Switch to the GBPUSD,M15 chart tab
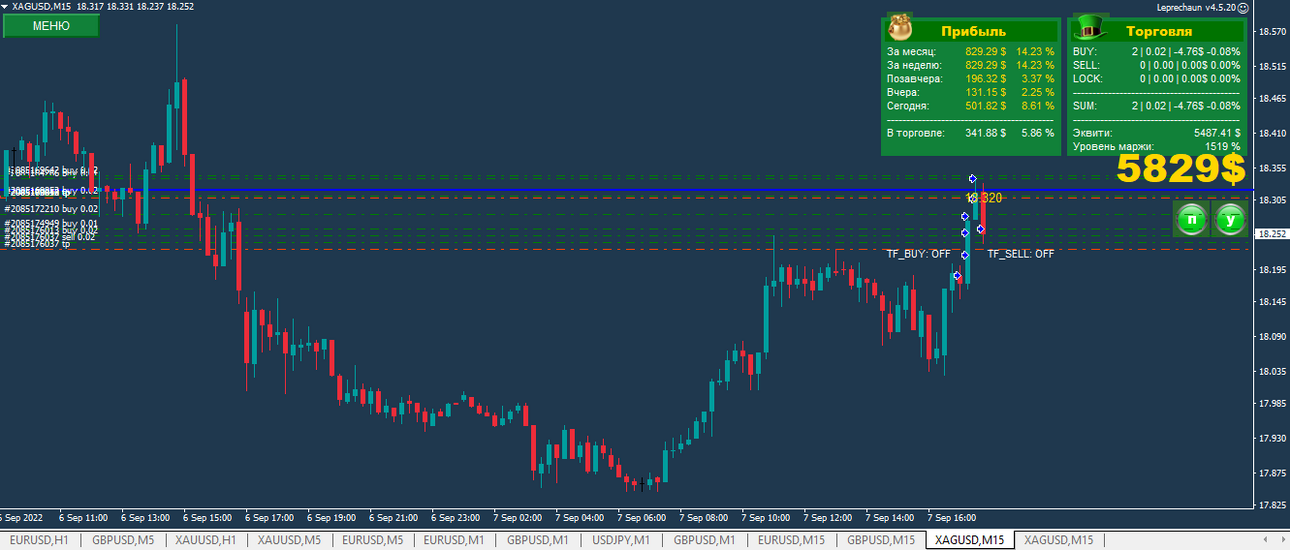 coord(880,540)
